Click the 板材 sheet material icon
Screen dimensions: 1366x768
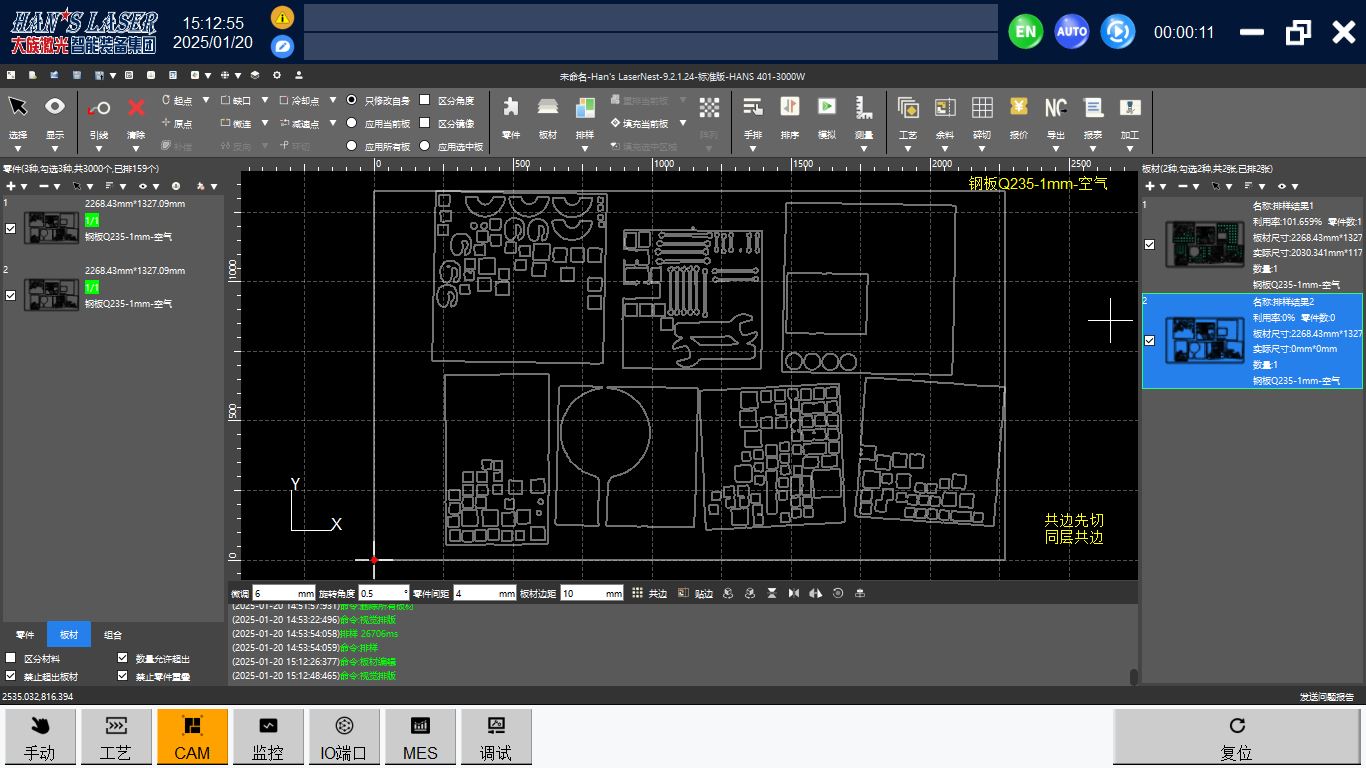pos(548,107)
